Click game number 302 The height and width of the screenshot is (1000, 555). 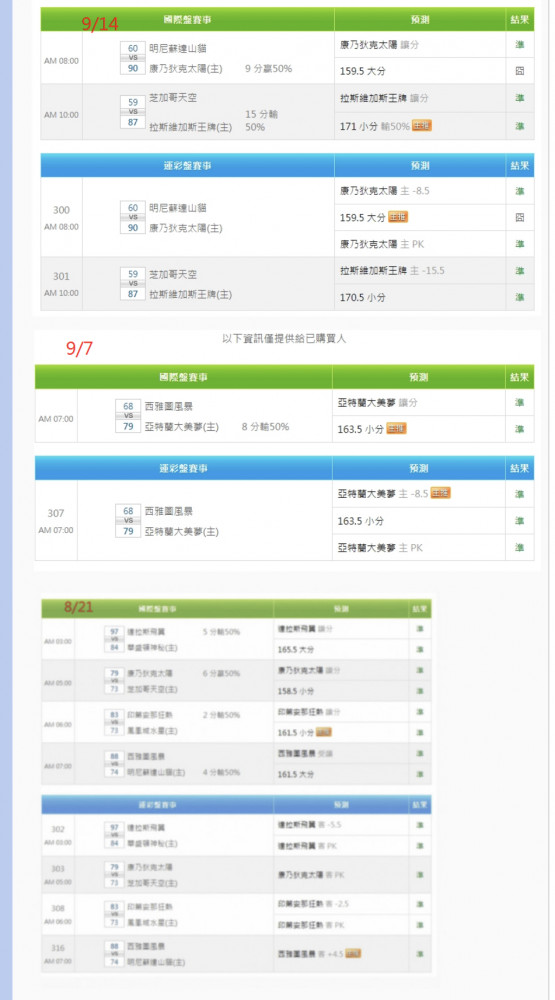point(58,830)
